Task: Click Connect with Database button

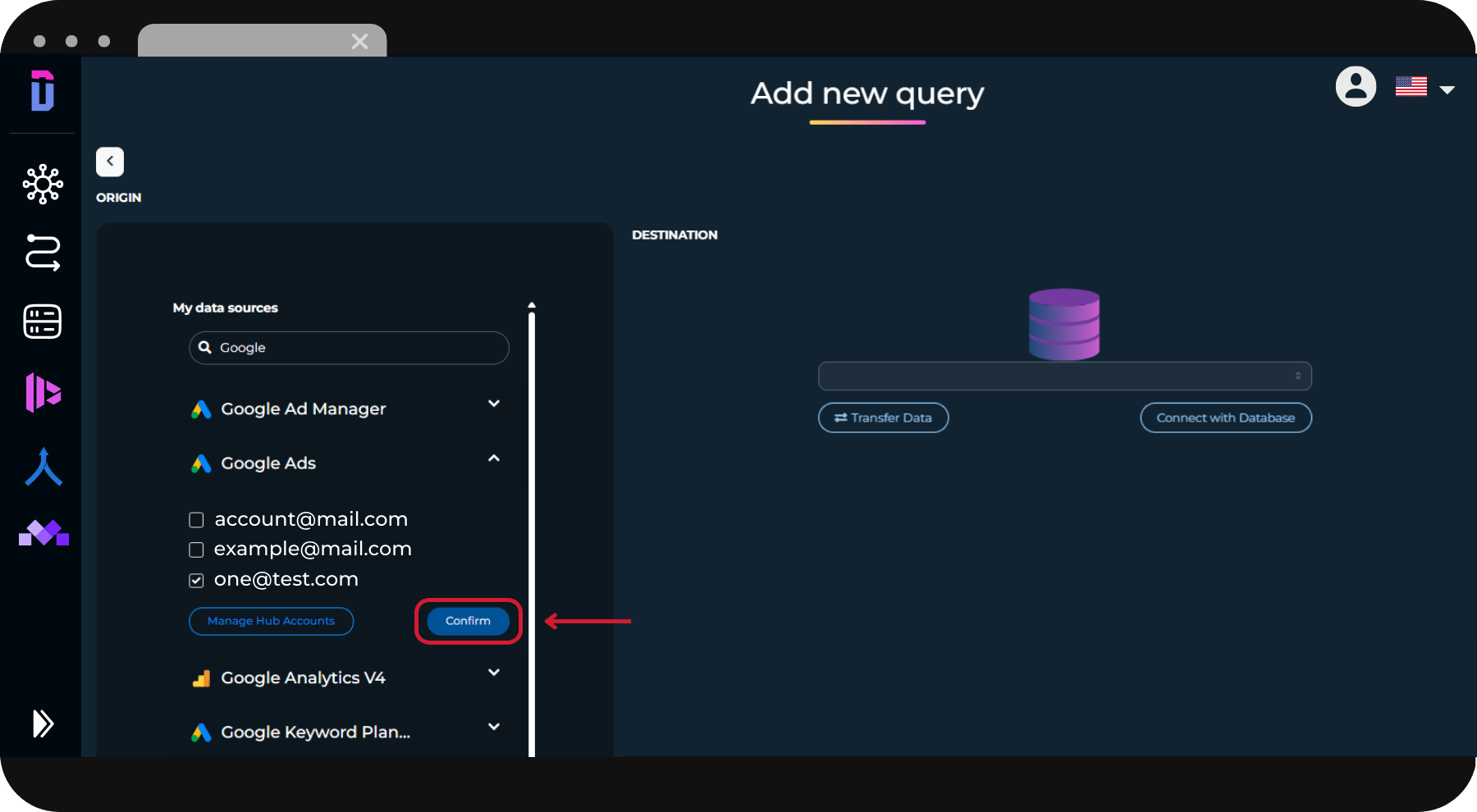Action: (1226, 417)
